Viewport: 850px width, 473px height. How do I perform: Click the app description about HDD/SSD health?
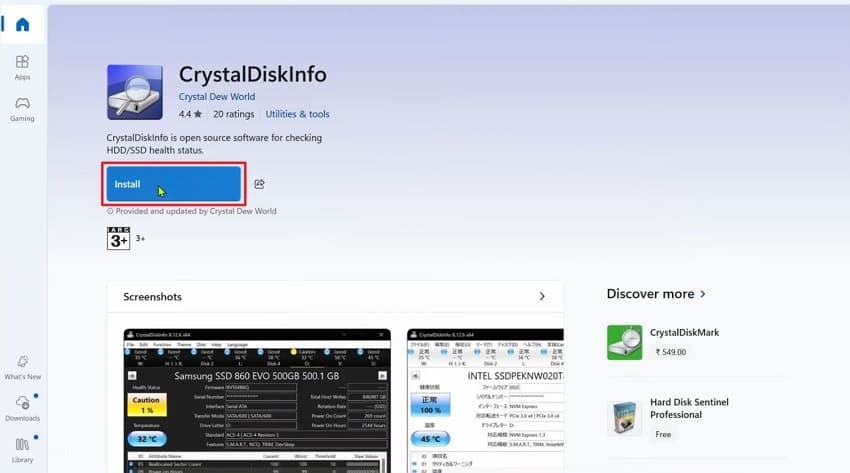214,144
